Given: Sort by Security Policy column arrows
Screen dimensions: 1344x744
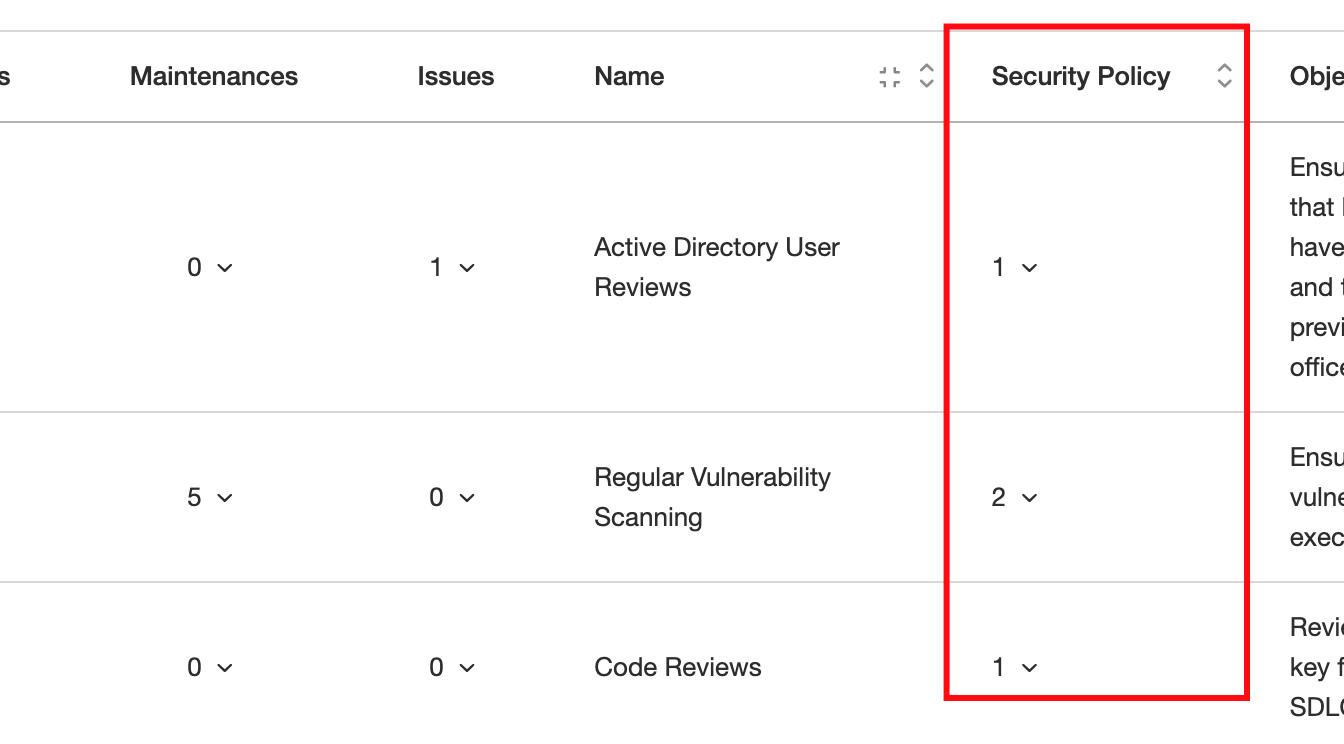Looking at the screenshot, I should coord(1224,76).
